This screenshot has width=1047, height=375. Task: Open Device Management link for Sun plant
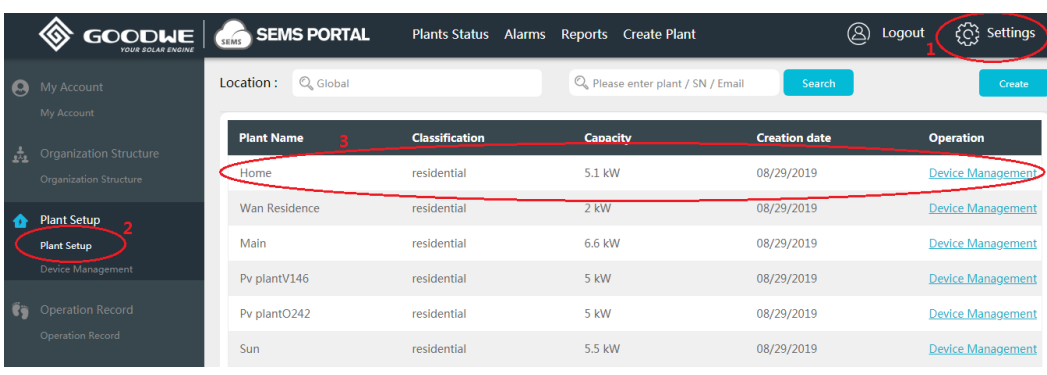982,349
